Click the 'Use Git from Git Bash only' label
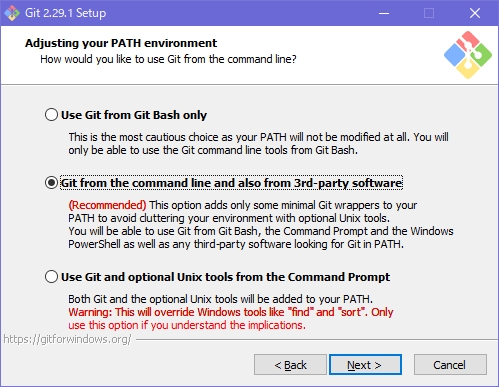This screenshot has height=387, width=499. [134, 115]
